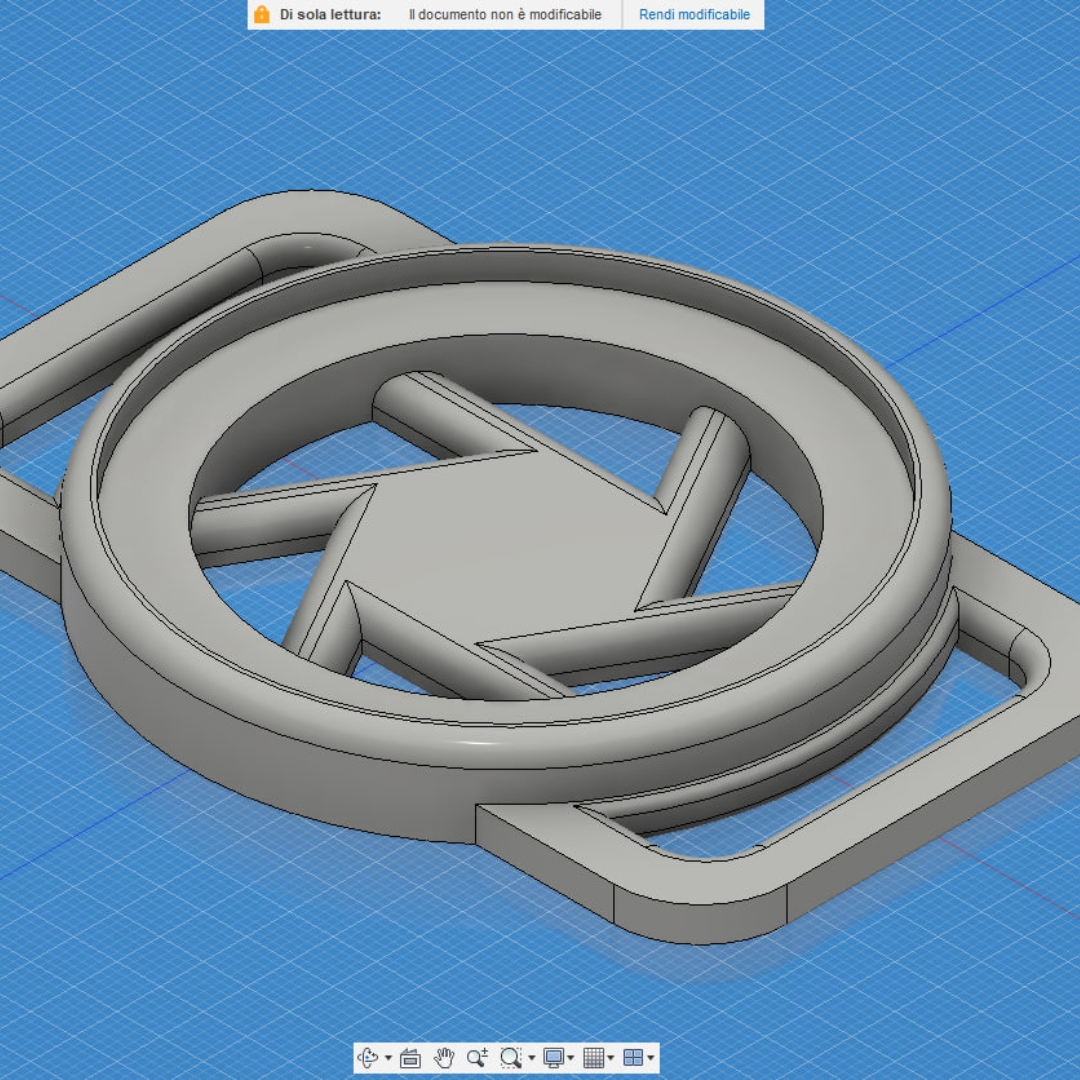Viewport: 1080px width, 1080px height.
Task: Select the Pan hand tool
Action: tap(444, 1057)
